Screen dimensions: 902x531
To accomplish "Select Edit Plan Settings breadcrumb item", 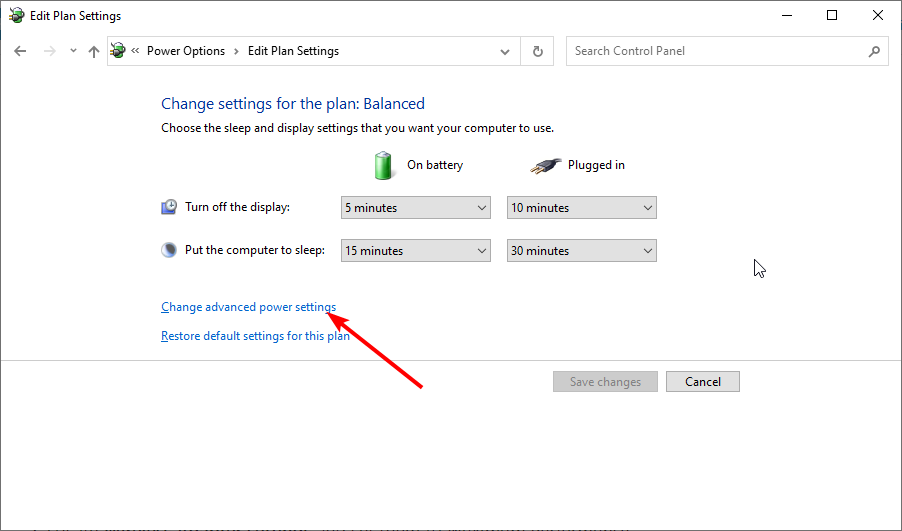I will click(293, 51).
